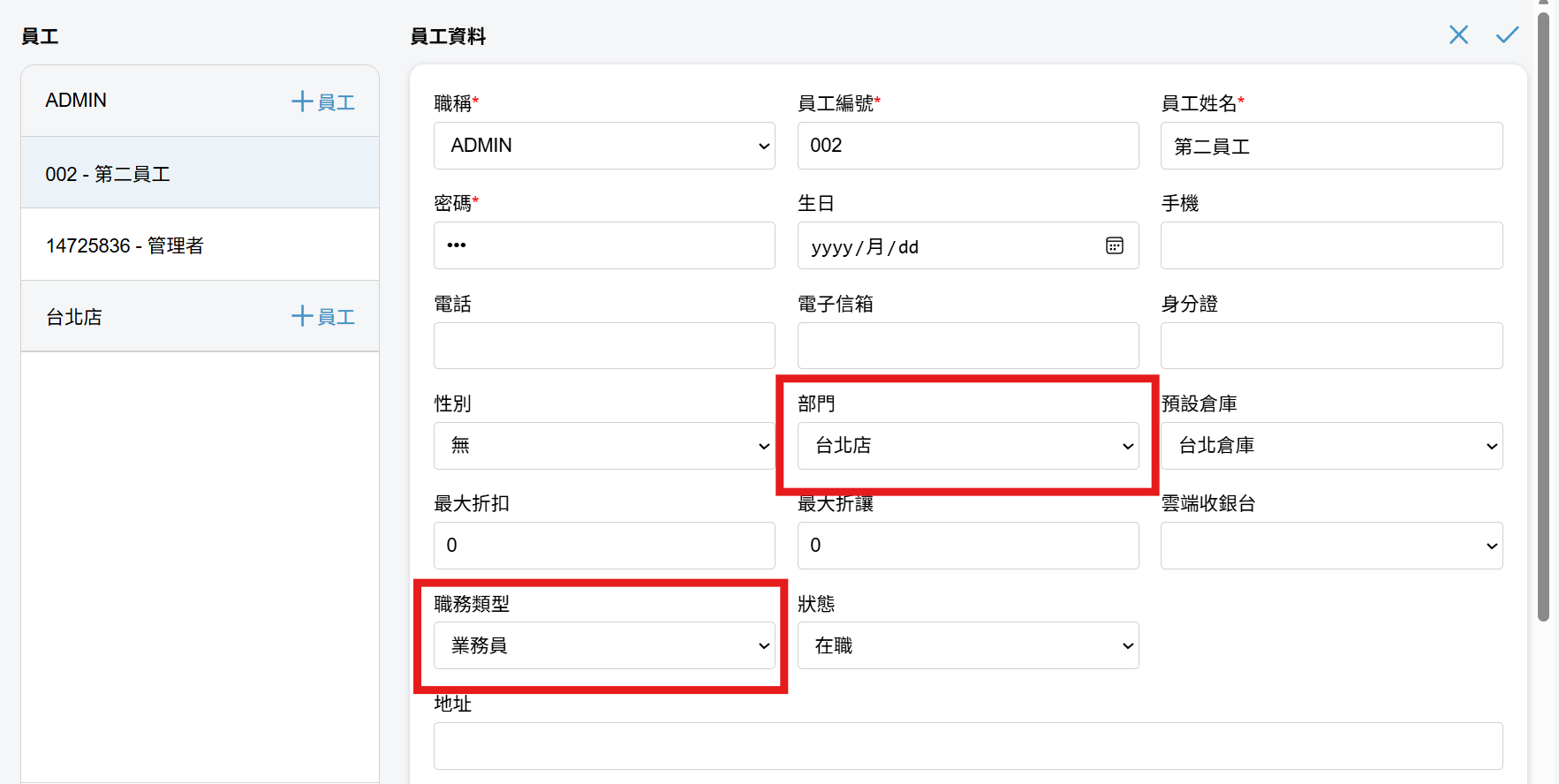Add employee under ADMIN group
The image size is (1559, 784).
click(323, 102)
